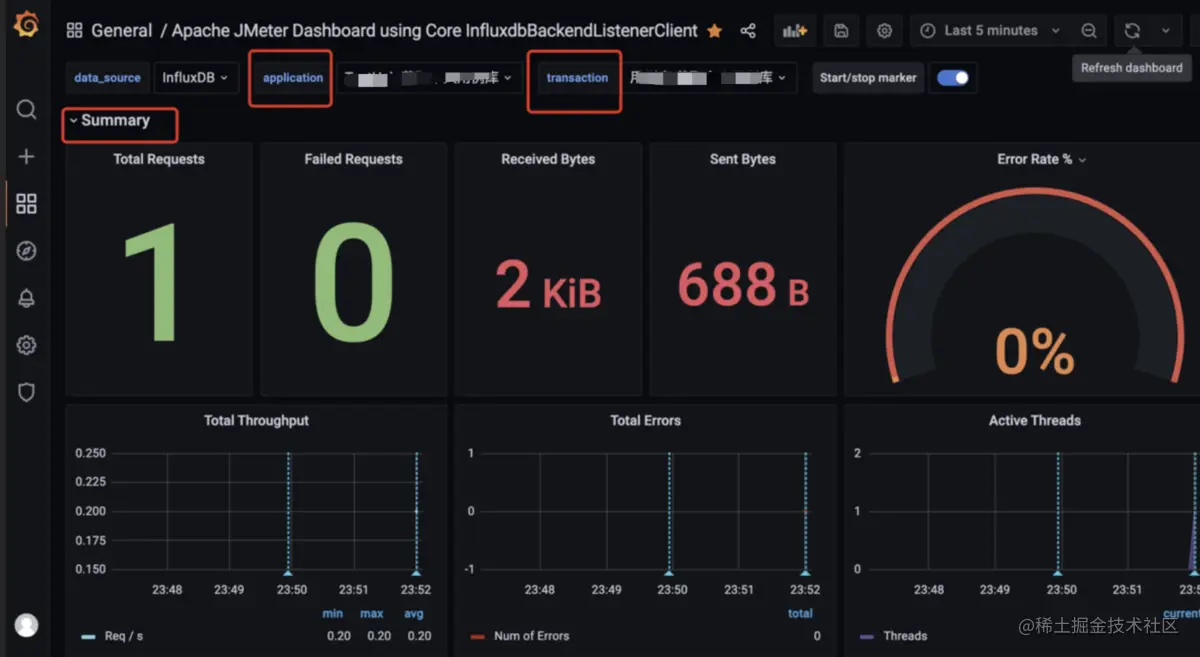The width and height of the screenshot is (1200, 657).
Task: Open the Explore compass icon
Action: (x=27, y=251)
